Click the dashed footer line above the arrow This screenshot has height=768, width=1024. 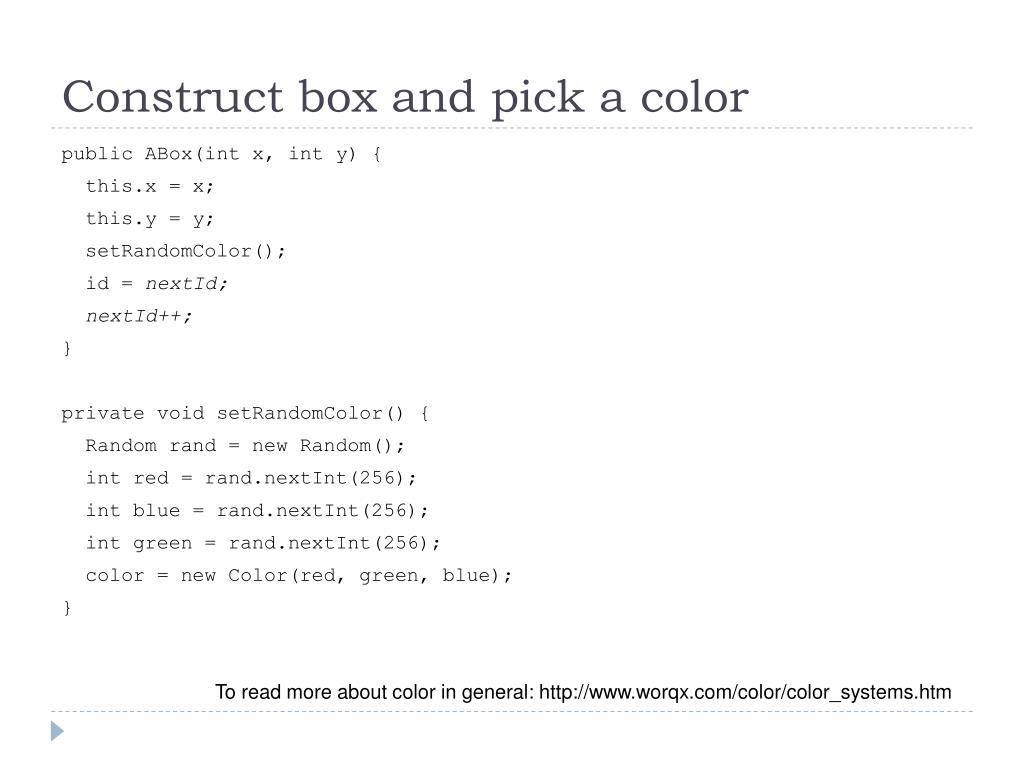[512, 711]
